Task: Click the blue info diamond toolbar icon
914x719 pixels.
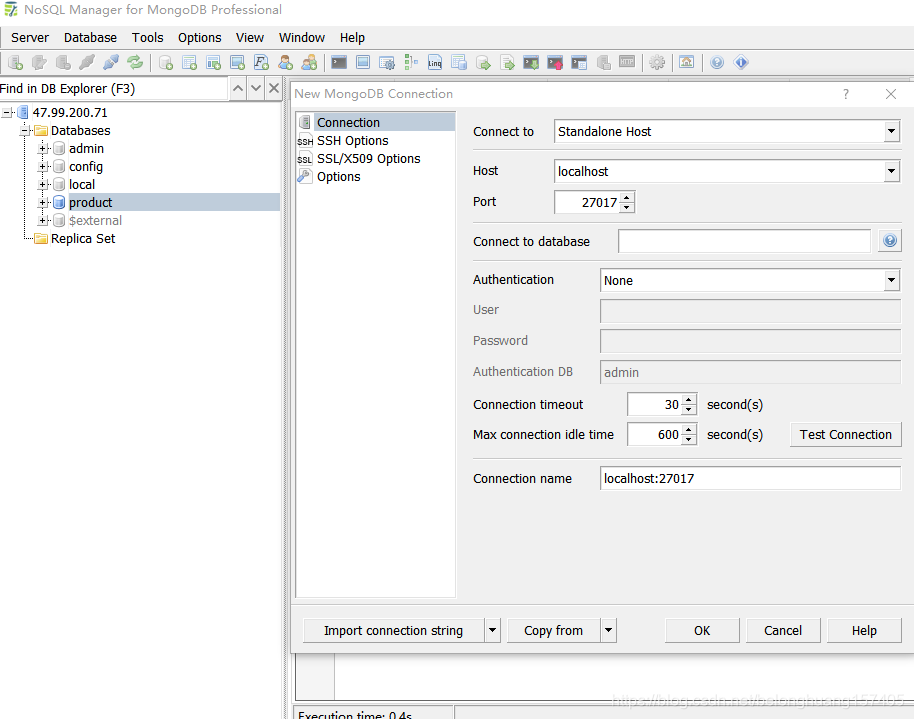Action: pyautogui.click(x=741, y=62)
